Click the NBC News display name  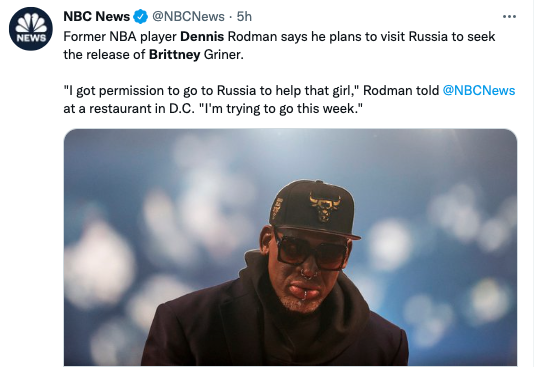click(x=97, y=16)
